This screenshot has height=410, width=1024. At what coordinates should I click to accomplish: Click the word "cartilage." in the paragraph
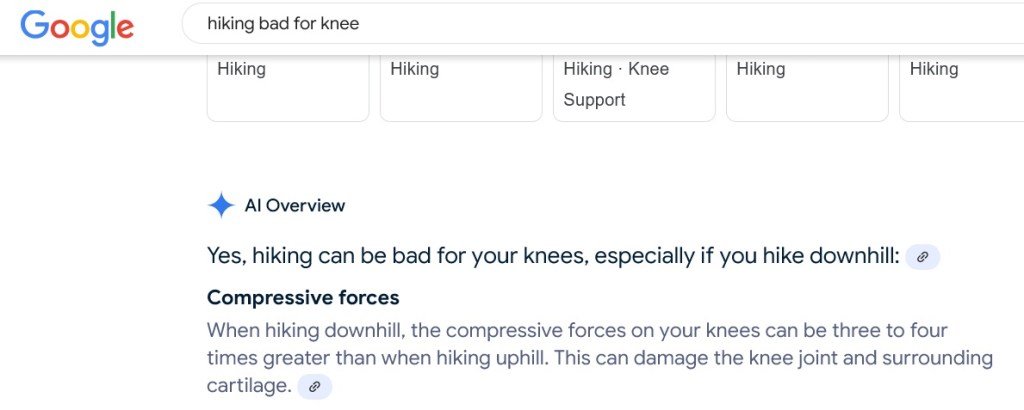coord(249,385)
